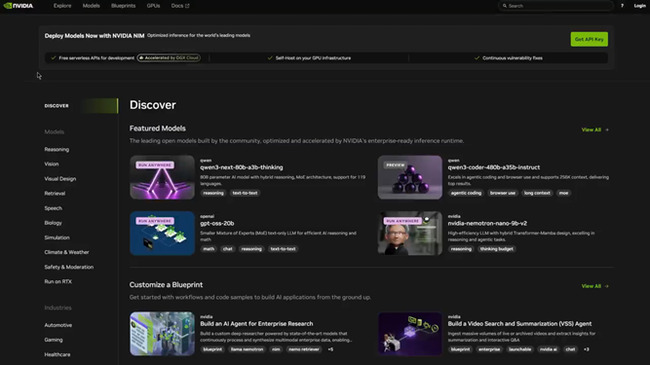Image resolution: width=650 pixels, height=365 pixels.
Task: Click the thinking budget tag
Action: pos(496,249)
